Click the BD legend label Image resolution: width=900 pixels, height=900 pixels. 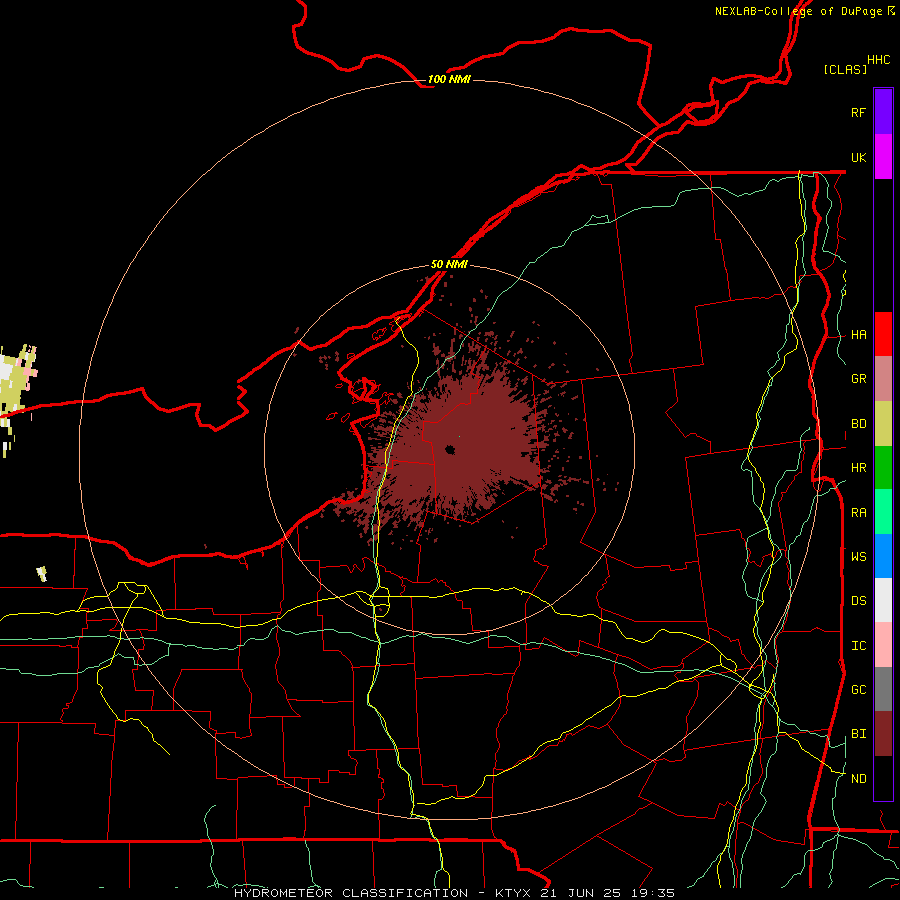(858, 424)
